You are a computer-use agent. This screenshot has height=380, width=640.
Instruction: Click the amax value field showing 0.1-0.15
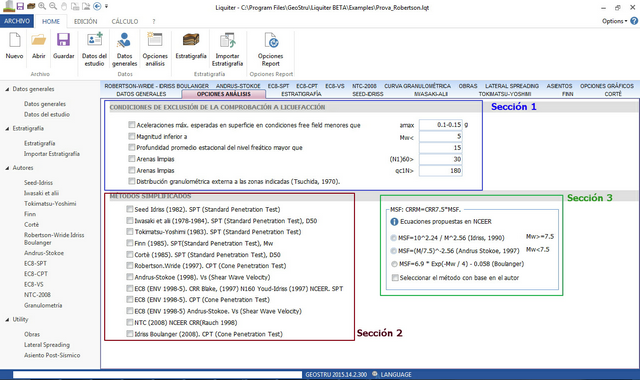(x=440, y=125)
